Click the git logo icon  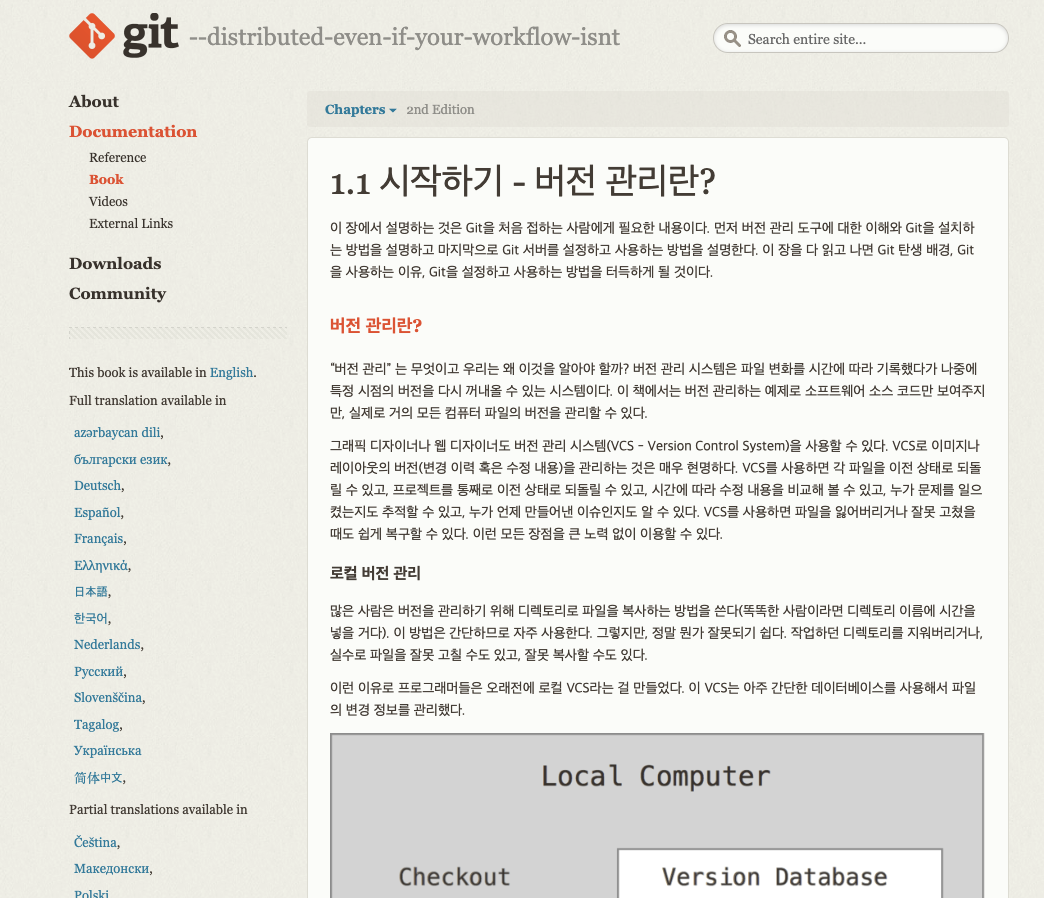pyautogui.click(x=92, y=36)
